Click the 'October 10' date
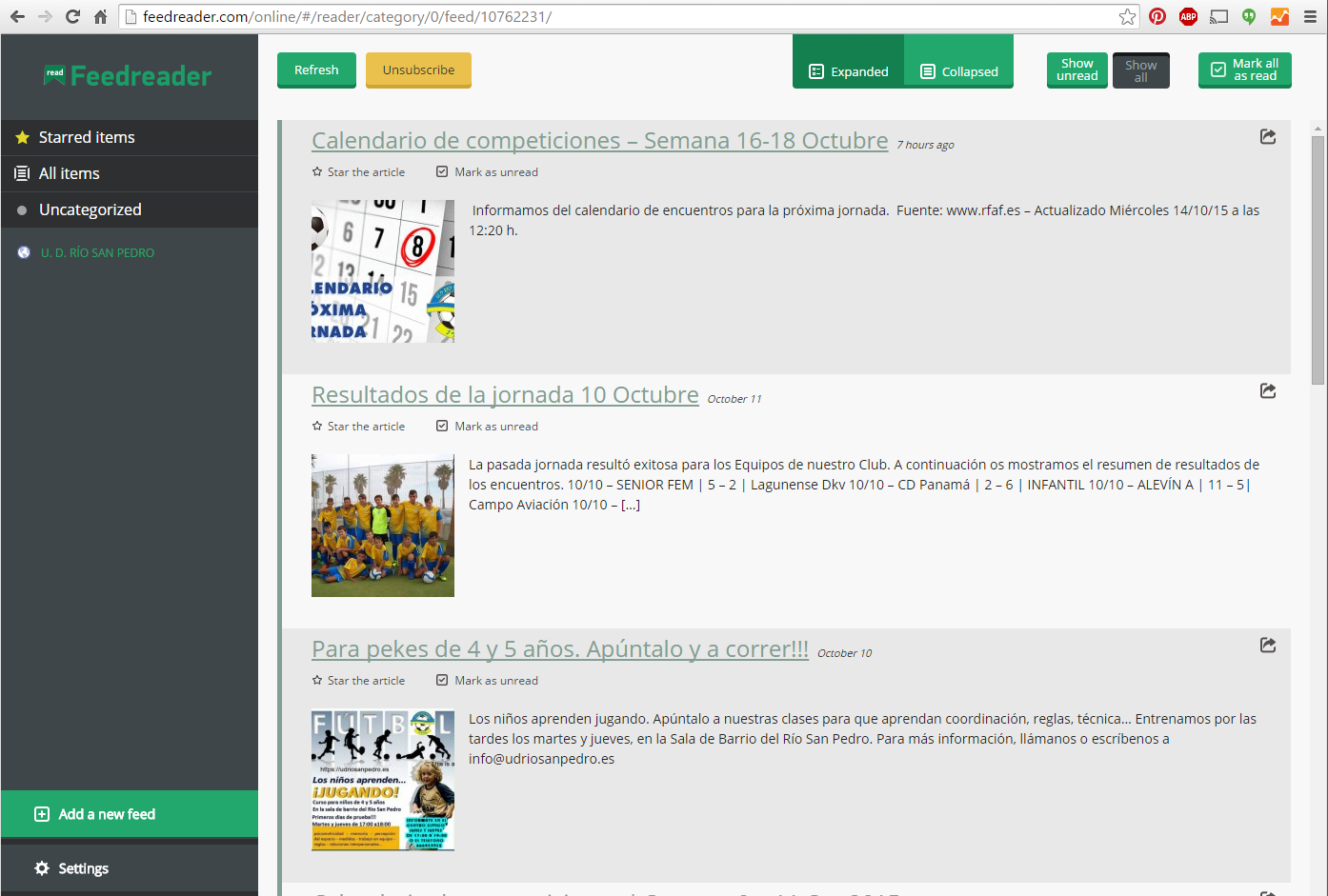 point(845,653)
